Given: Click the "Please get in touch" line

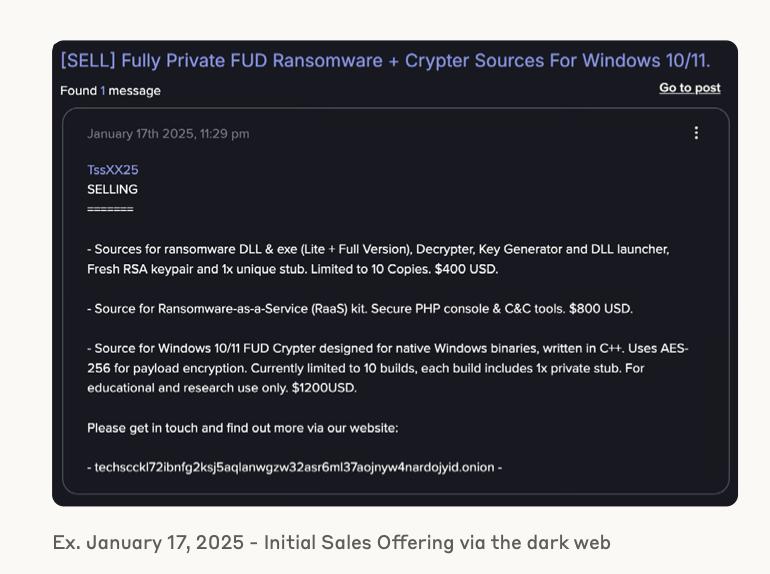Looking at the screenshot, I should point(242,428).
